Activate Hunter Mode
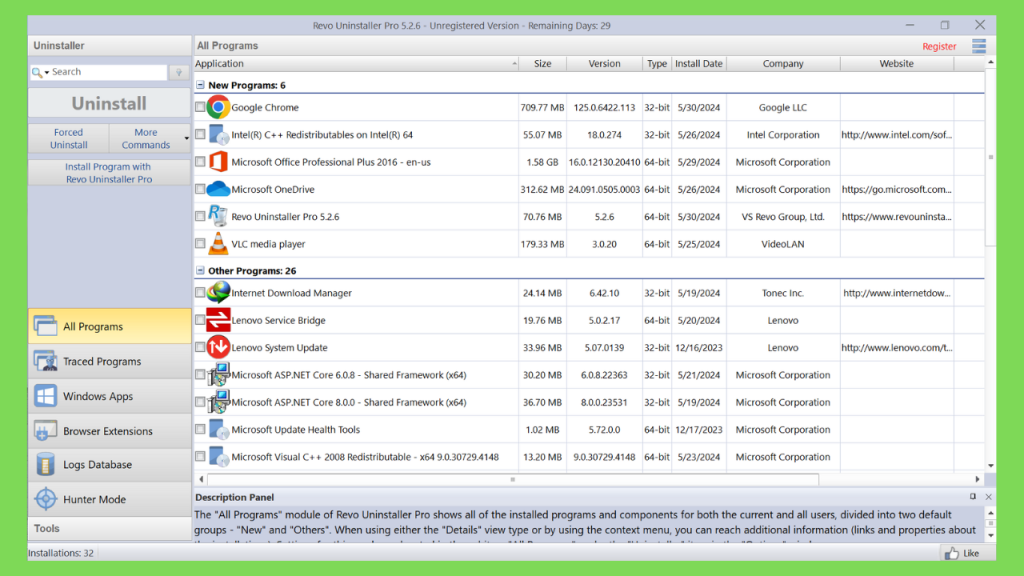 pos(110,499)
